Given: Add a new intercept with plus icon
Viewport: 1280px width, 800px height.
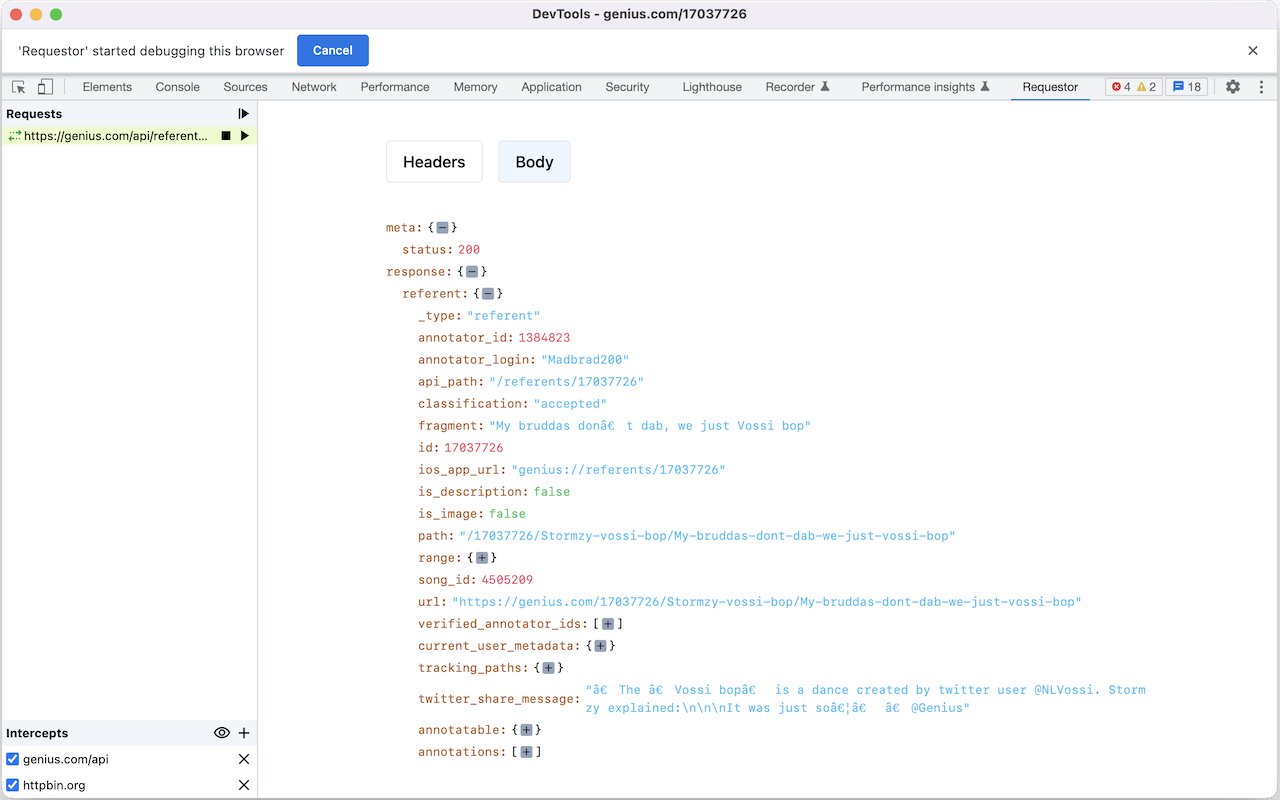Looking at the screenshot, I should tap(244, 733).
